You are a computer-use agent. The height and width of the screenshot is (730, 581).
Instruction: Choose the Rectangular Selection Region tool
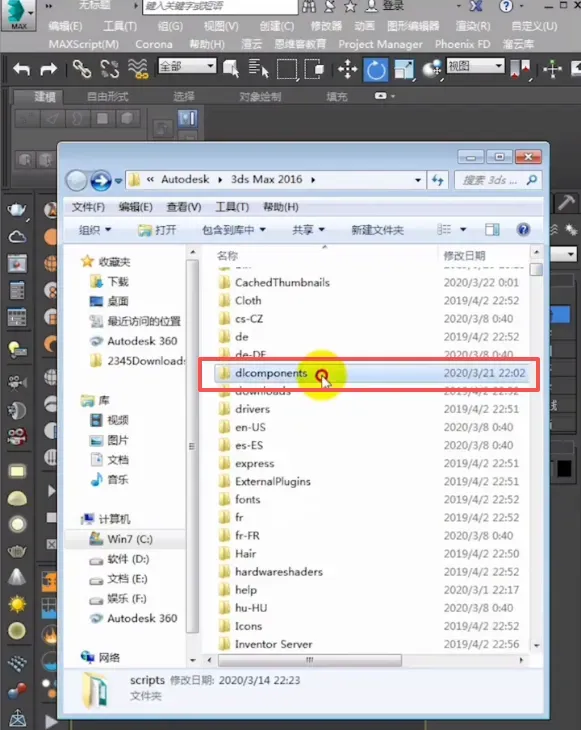[287, 70]
